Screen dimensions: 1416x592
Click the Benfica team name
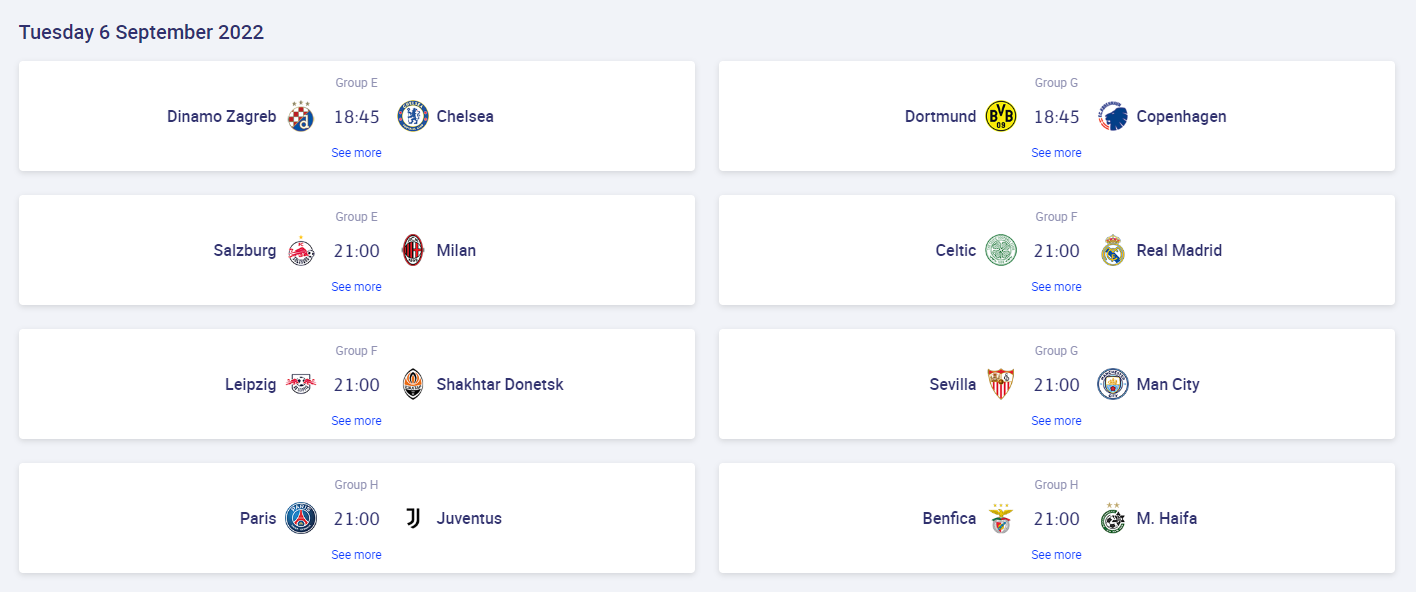coord(949,518)
